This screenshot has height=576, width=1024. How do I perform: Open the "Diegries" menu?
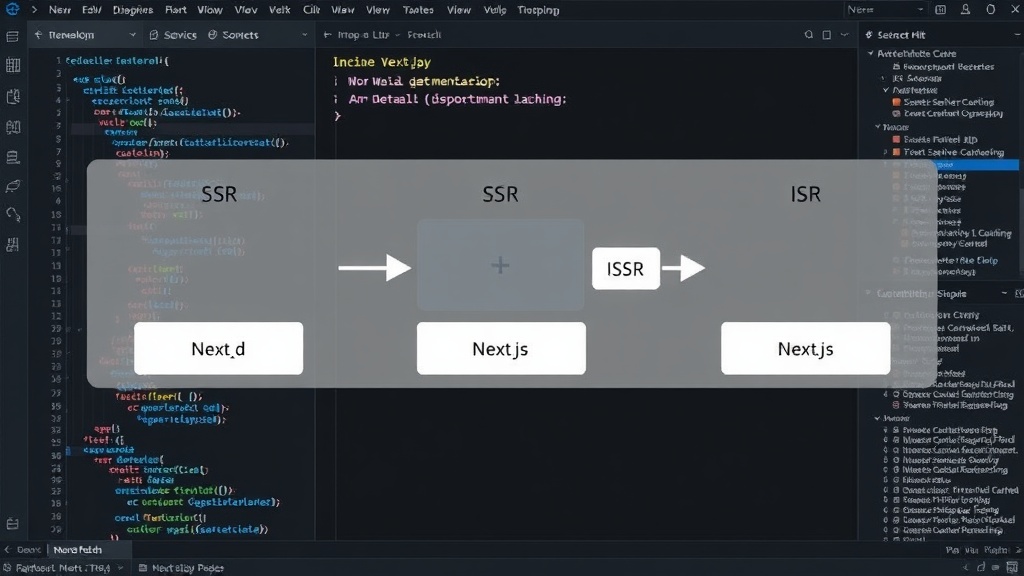pyautogui.click(x=133, y=10)
